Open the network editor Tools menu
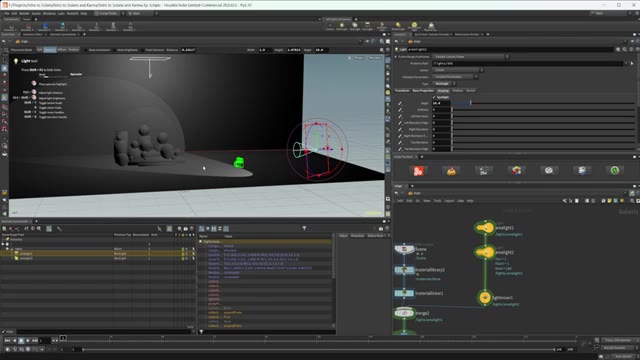Screen dimensions: 640x360 point(438,201)
